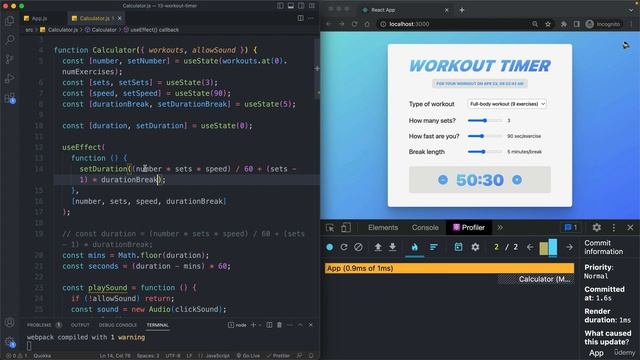
Task: Select the Terminal panel tab
Action: click(x=158, y=325)
